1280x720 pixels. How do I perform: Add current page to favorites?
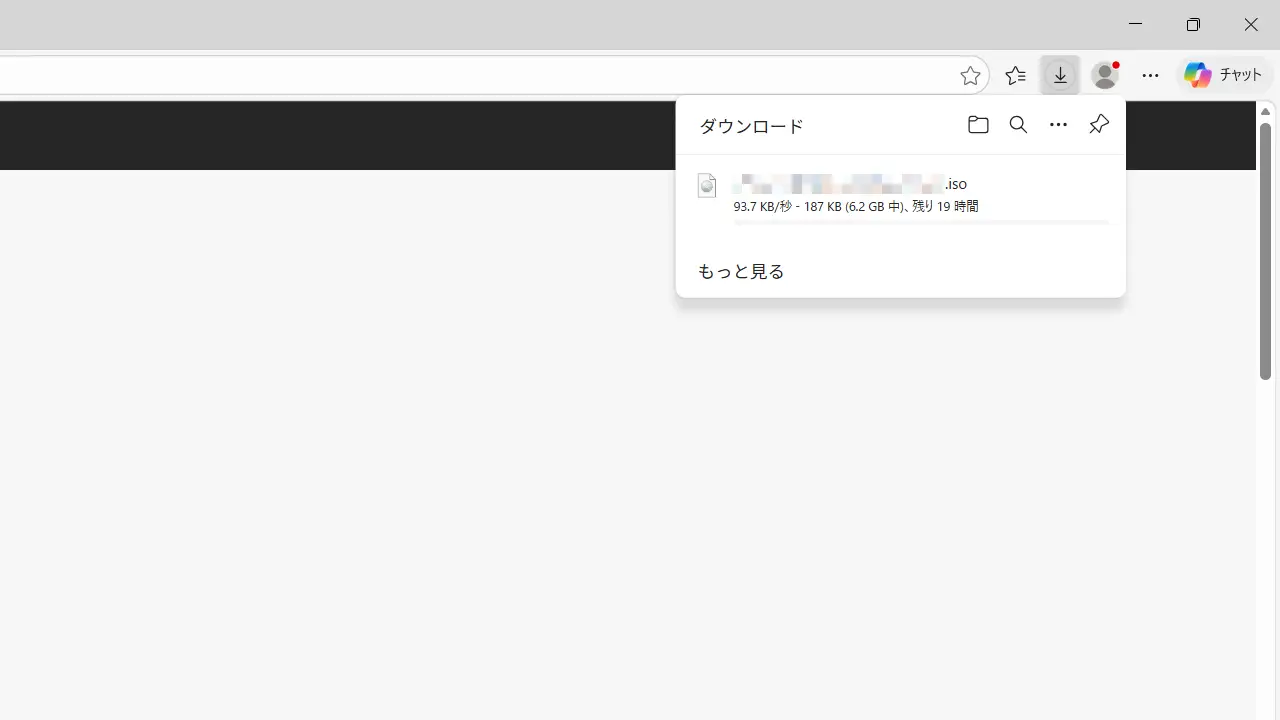(970, 75)
